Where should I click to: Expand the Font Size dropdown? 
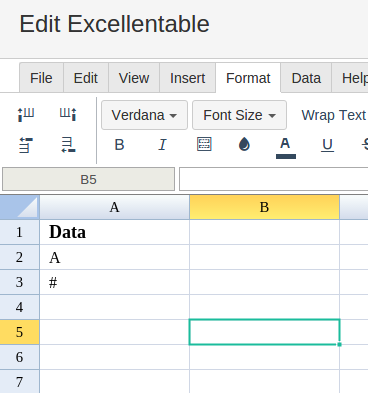click(239, 115)
